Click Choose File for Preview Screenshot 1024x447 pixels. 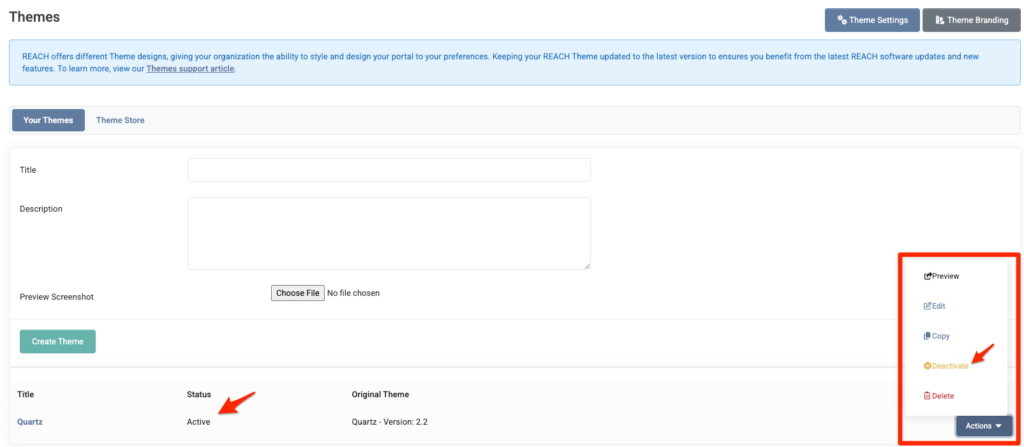(x=297, y=293)
